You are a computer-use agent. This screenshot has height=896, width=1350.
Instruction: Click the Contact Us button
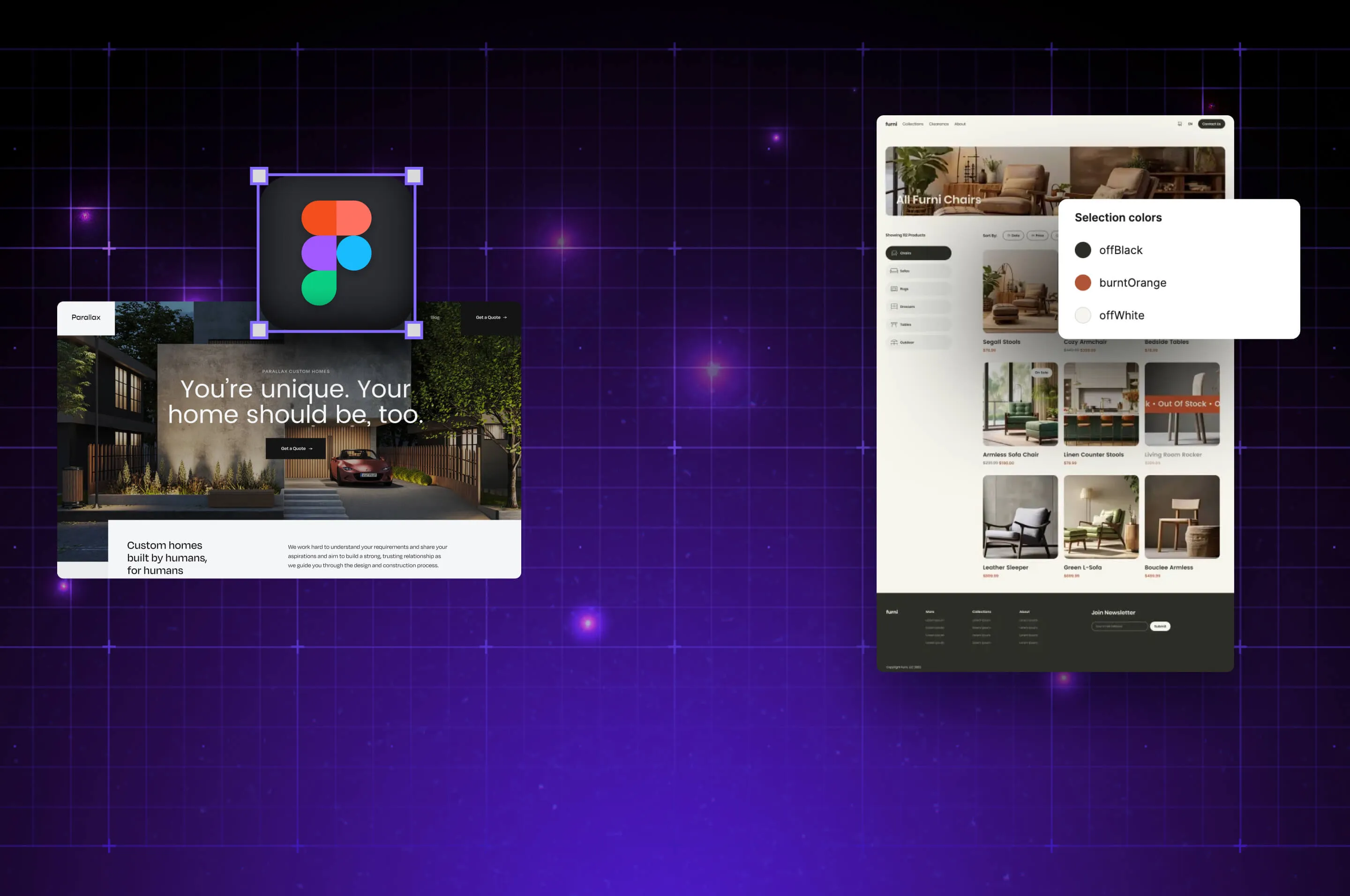(x=1212, y=124)
